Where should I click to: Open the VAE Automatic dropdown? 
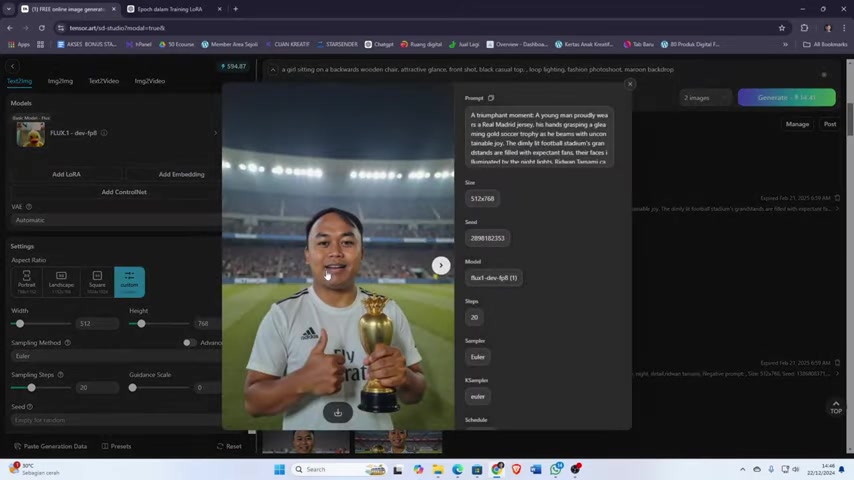coord(115,220)
